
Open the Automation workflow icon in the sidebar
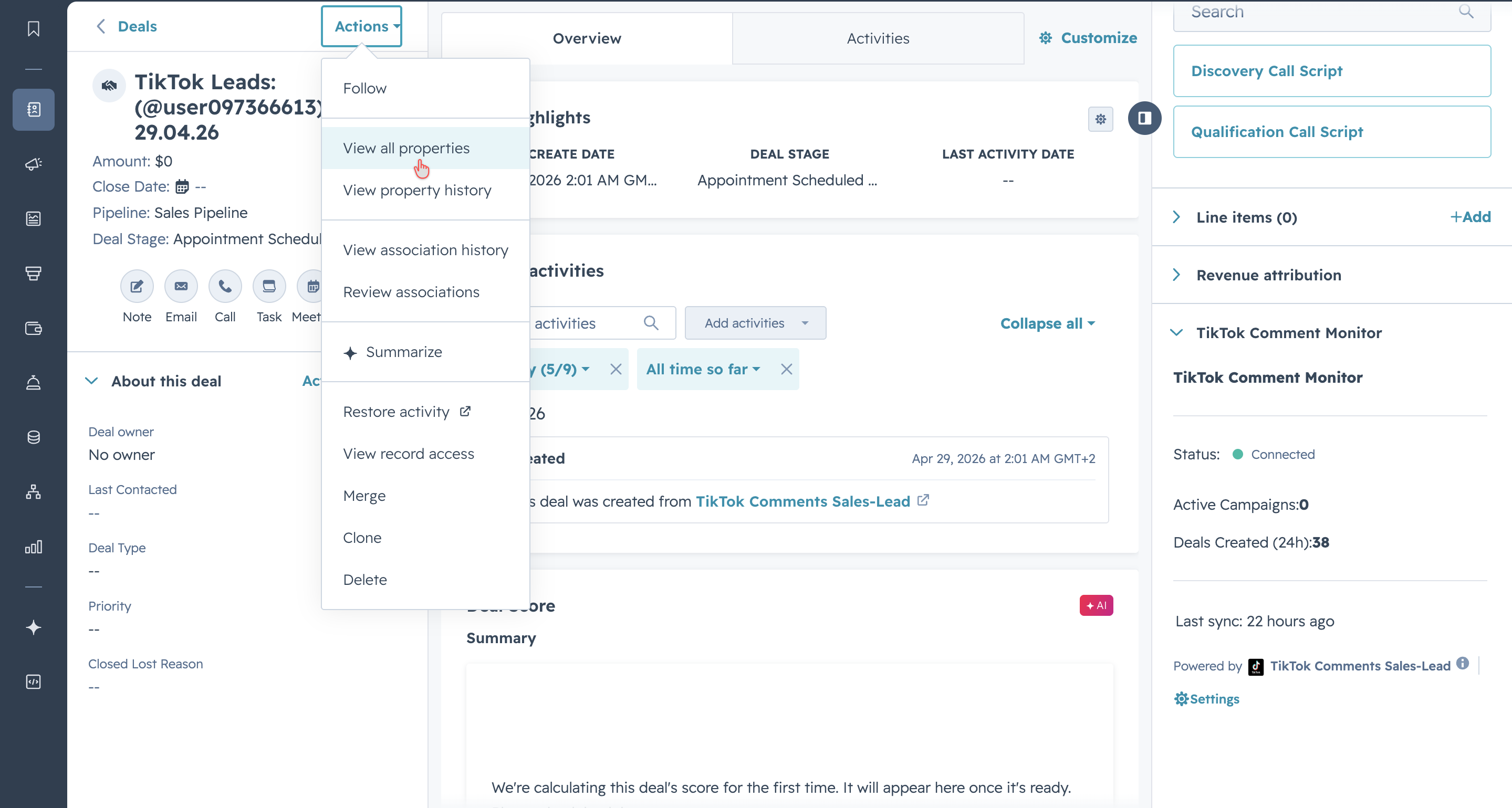(34, 492)
